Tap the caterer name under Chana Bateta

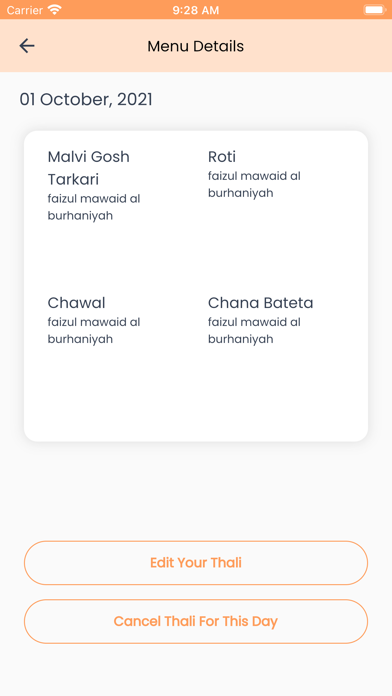(x=254, y=330)
